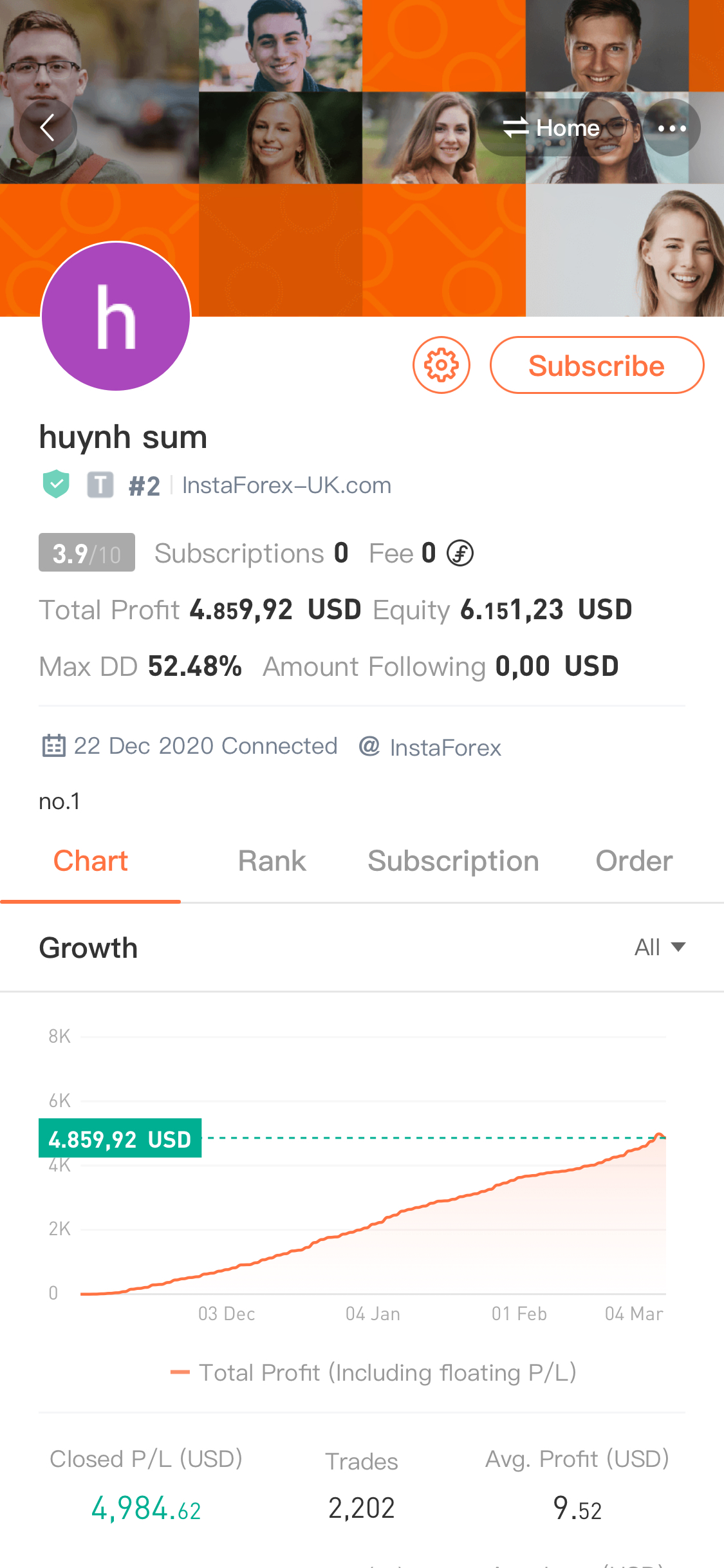Tap the purple h profile avatar
Viewport: 724px width, 1568px height.
point(116,316)
